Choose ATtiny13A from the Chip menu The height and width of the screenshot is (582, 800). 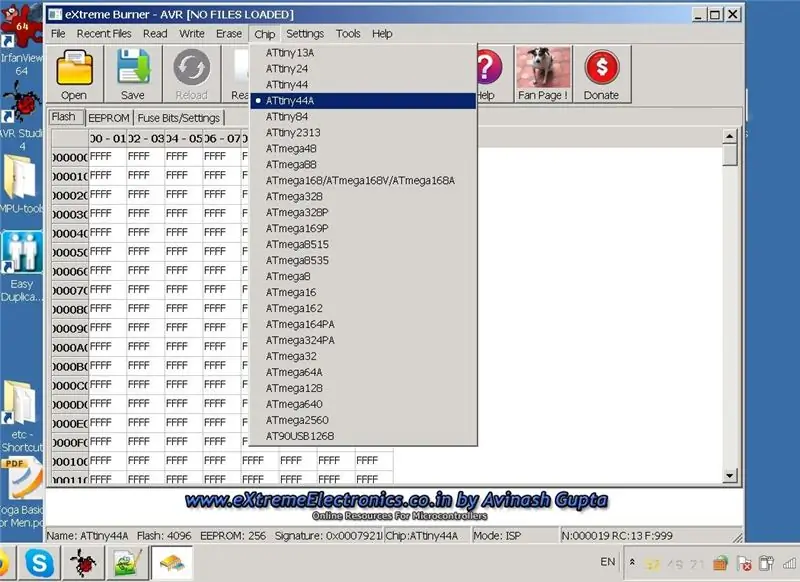point(363,53)
